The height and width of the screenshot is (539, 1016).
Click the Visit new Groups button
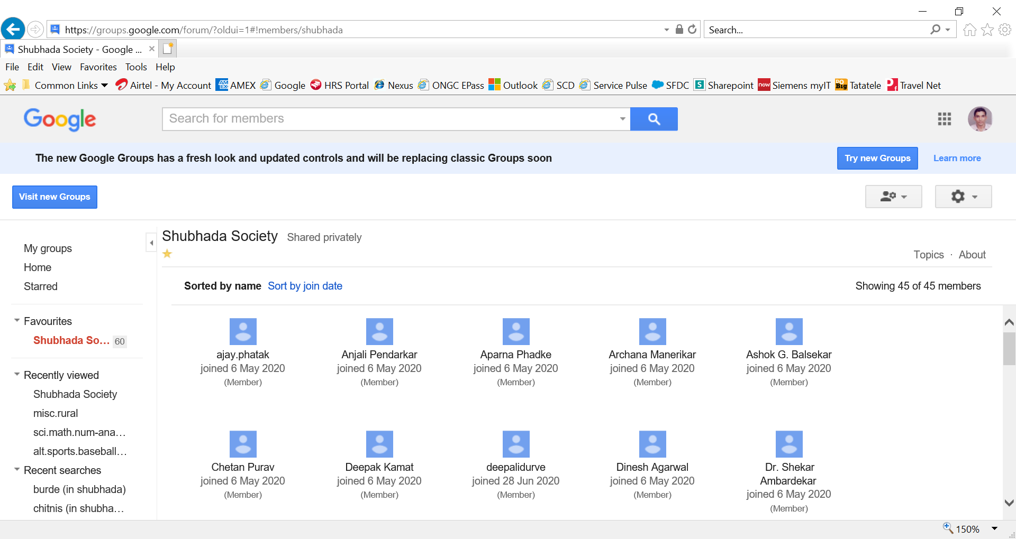point(54,197)
